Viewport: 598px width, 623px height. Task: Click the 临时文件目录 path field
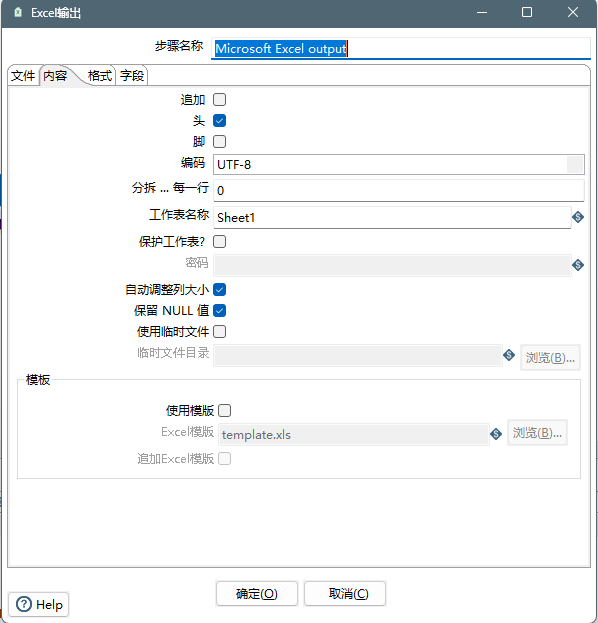(358, 355)
